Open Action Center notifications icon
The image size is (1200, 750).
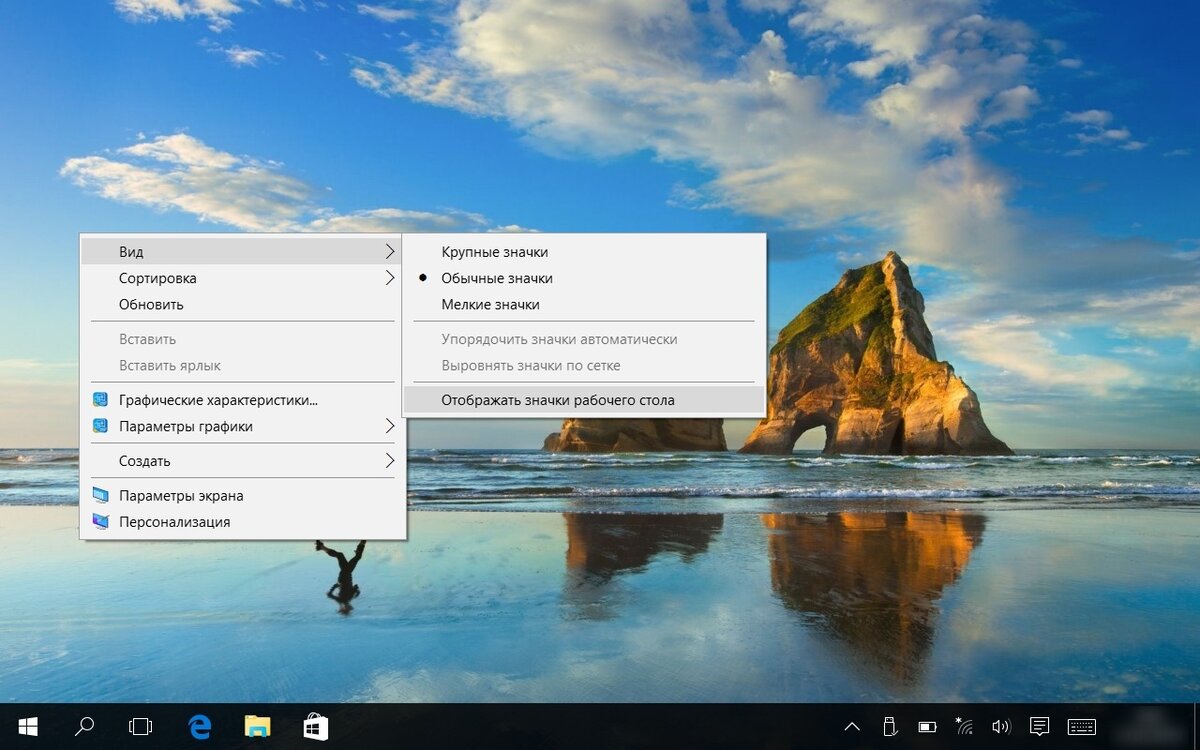click(x=1039, y=727)
